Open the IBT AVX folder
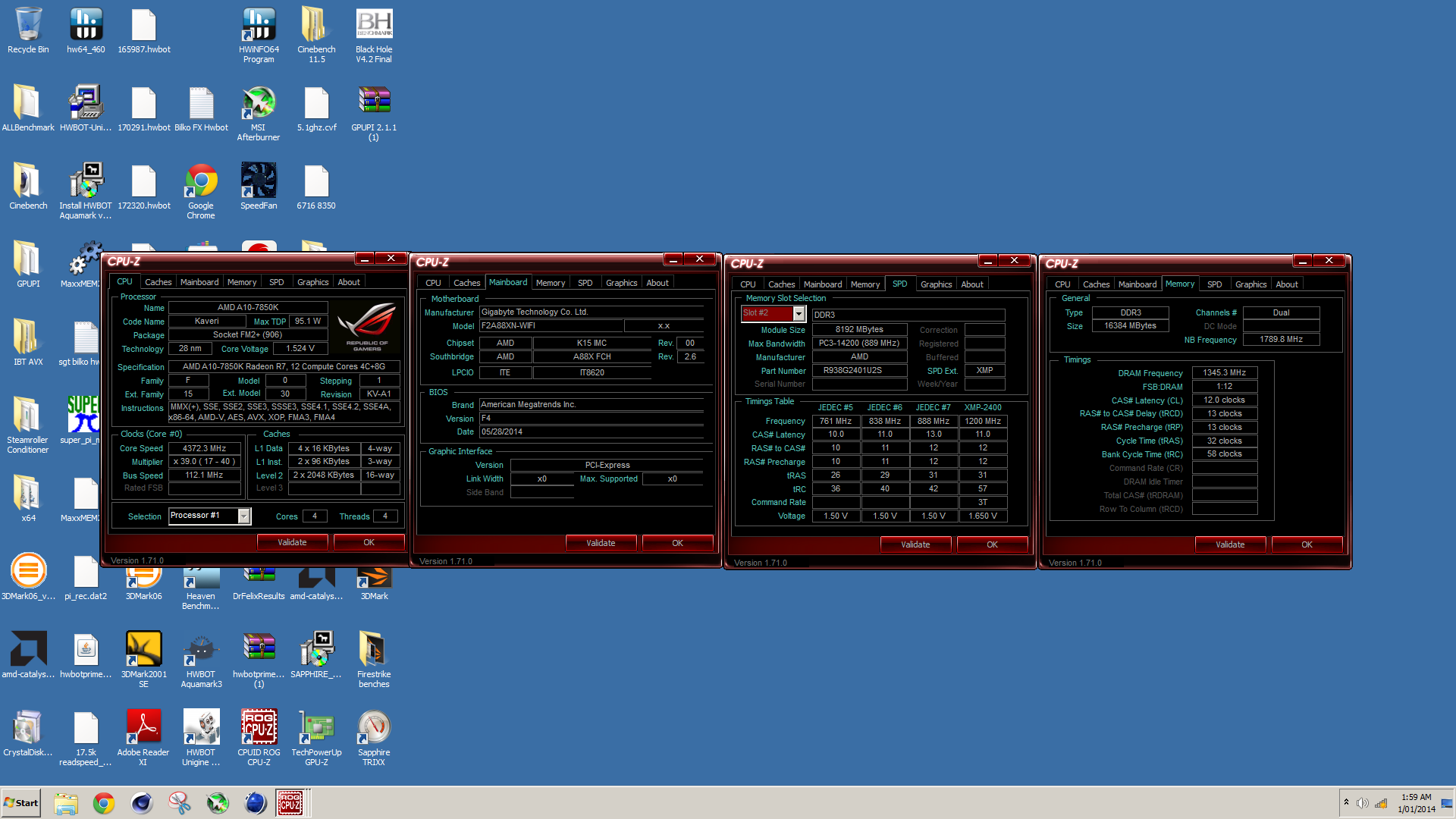The image size is (1456, 819). pos(28,343)
